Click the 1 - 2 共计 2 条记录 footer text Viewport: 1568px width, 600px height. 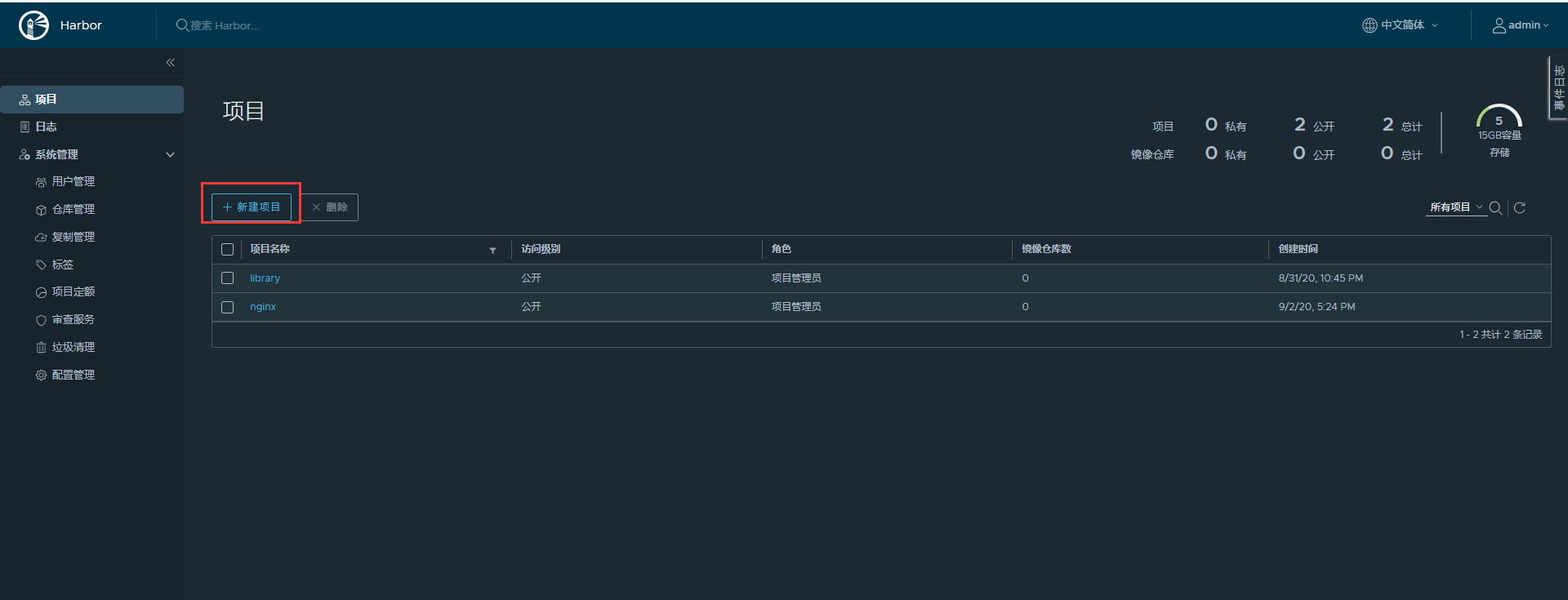click(x=1500, y=335)
